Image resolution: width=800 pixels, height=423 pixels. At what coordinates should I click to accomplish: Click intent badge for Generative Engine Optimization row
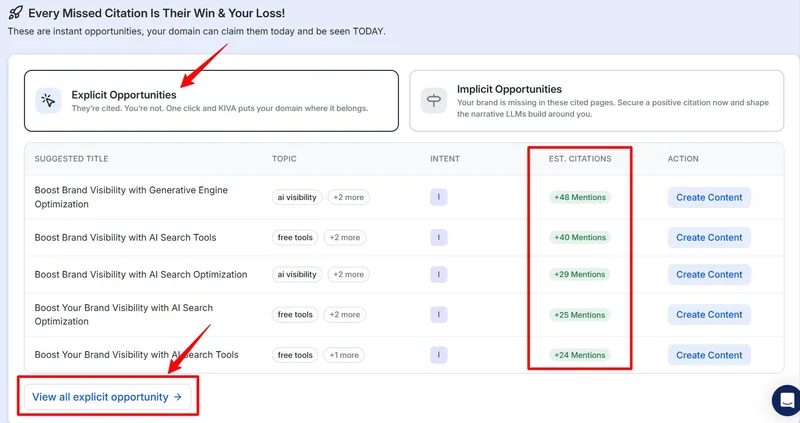438,197
